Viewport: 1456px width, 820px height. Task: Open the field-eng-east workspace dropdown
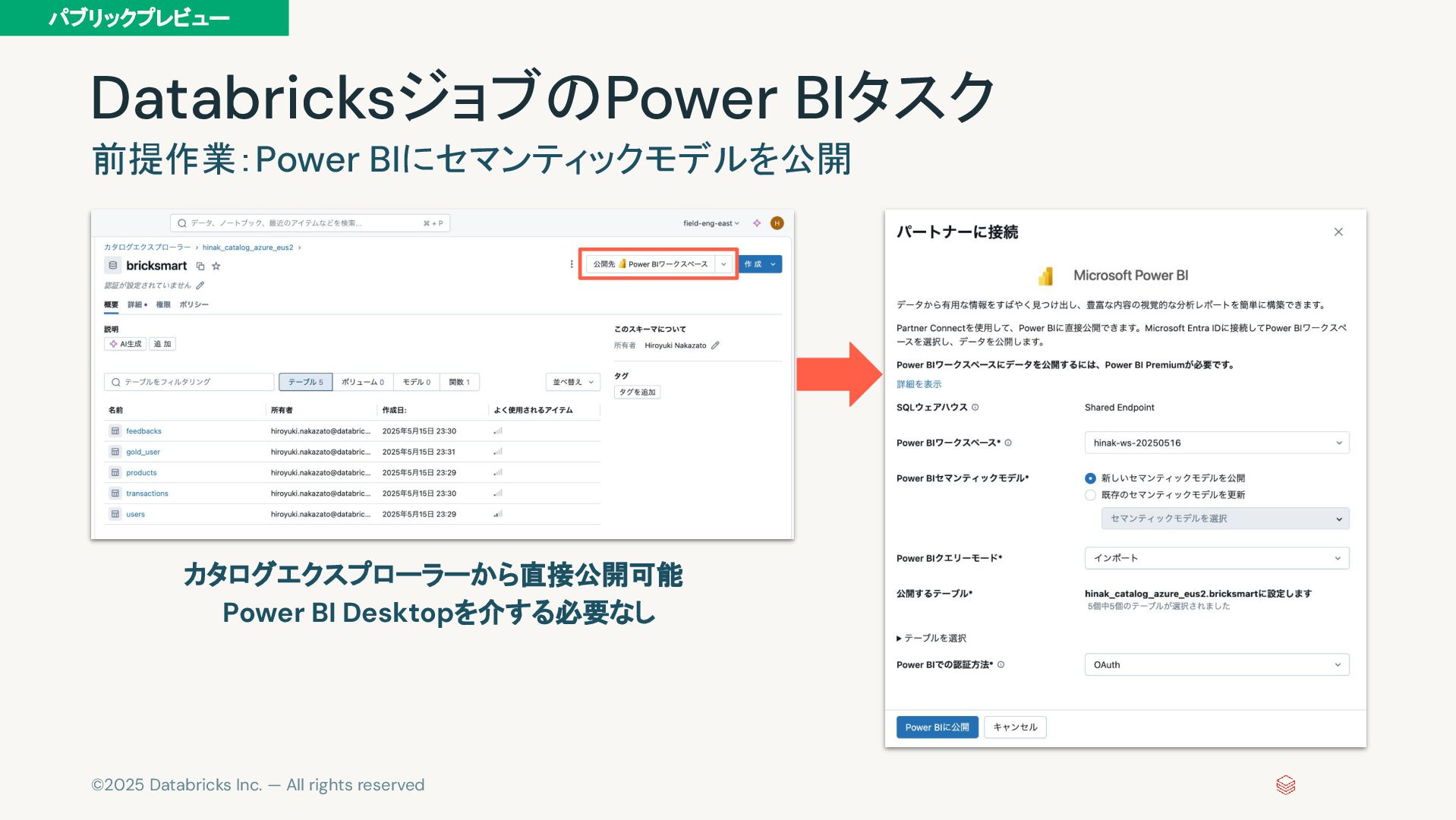pos(711,223)
